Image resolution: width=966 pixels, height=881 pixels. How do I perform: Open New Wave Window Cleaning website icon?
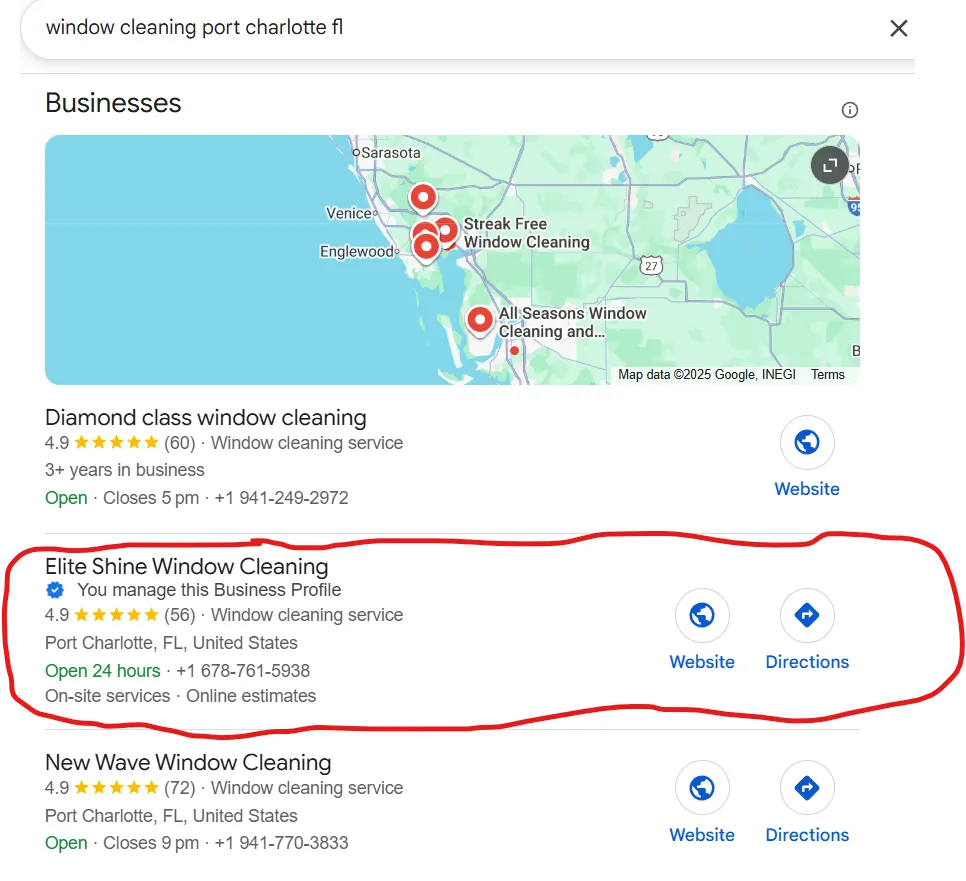click(x=702, y=788)
